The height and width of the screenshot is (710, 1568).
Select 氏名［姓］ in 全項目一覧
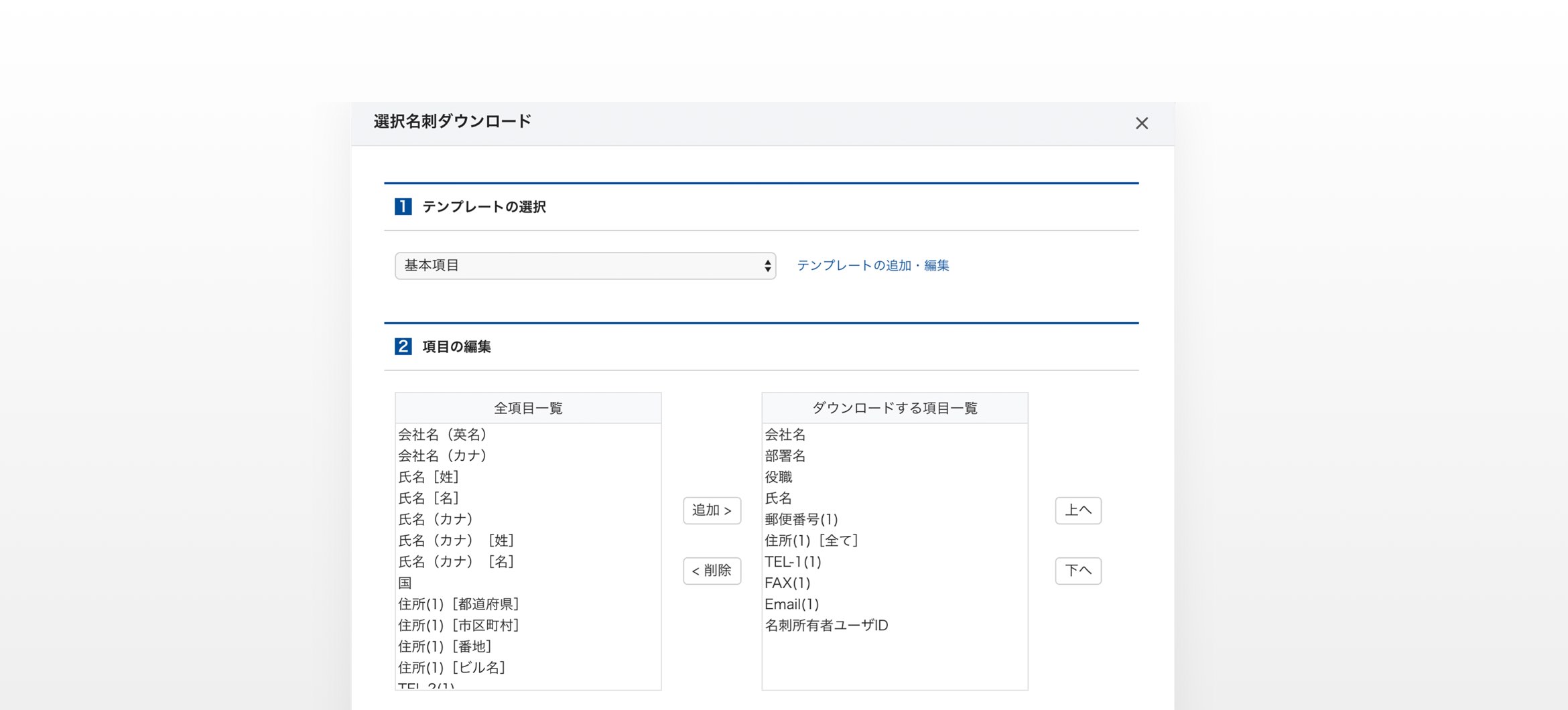coord(528,477)
